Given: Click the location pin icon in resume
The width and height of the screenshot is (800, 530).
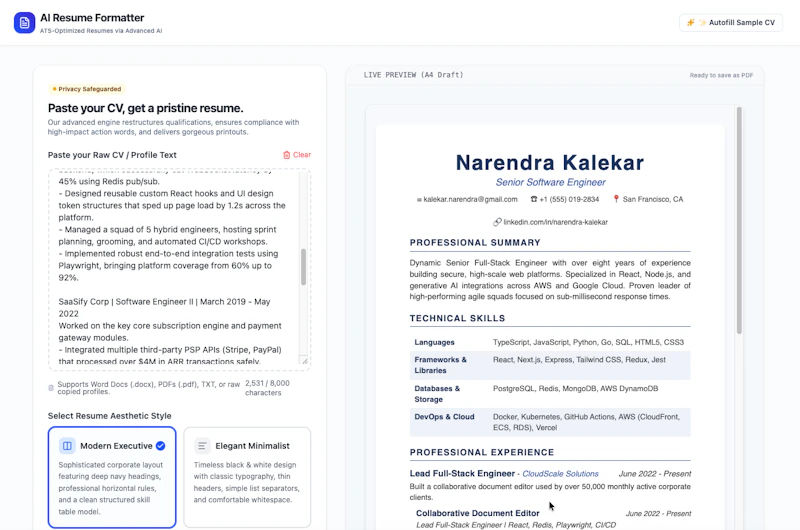Looking at the screenshot, I should coord(616,199).
